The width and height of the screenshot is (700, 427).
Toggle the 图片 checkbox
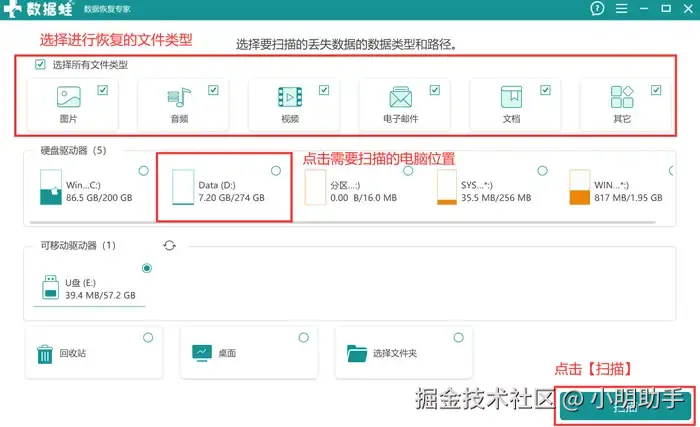103,90
